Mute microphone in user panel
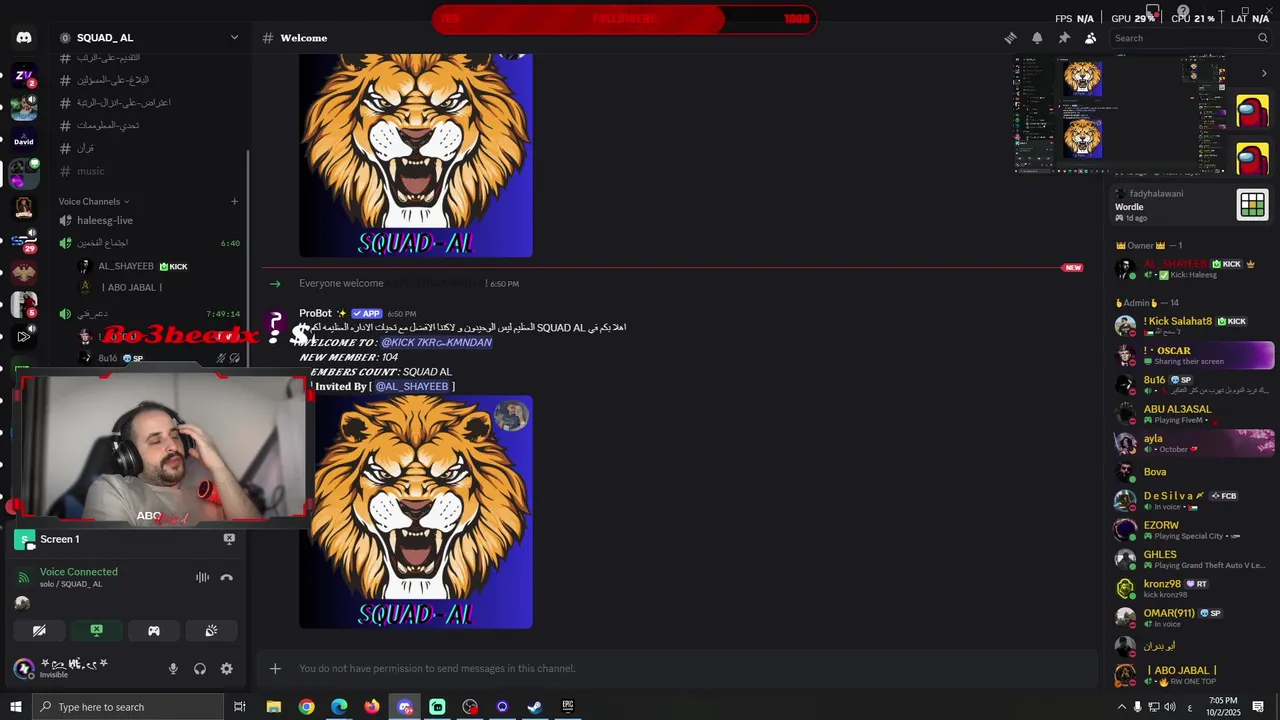The width and height of the screenshot is (1280, 720). tap(173, 669)
